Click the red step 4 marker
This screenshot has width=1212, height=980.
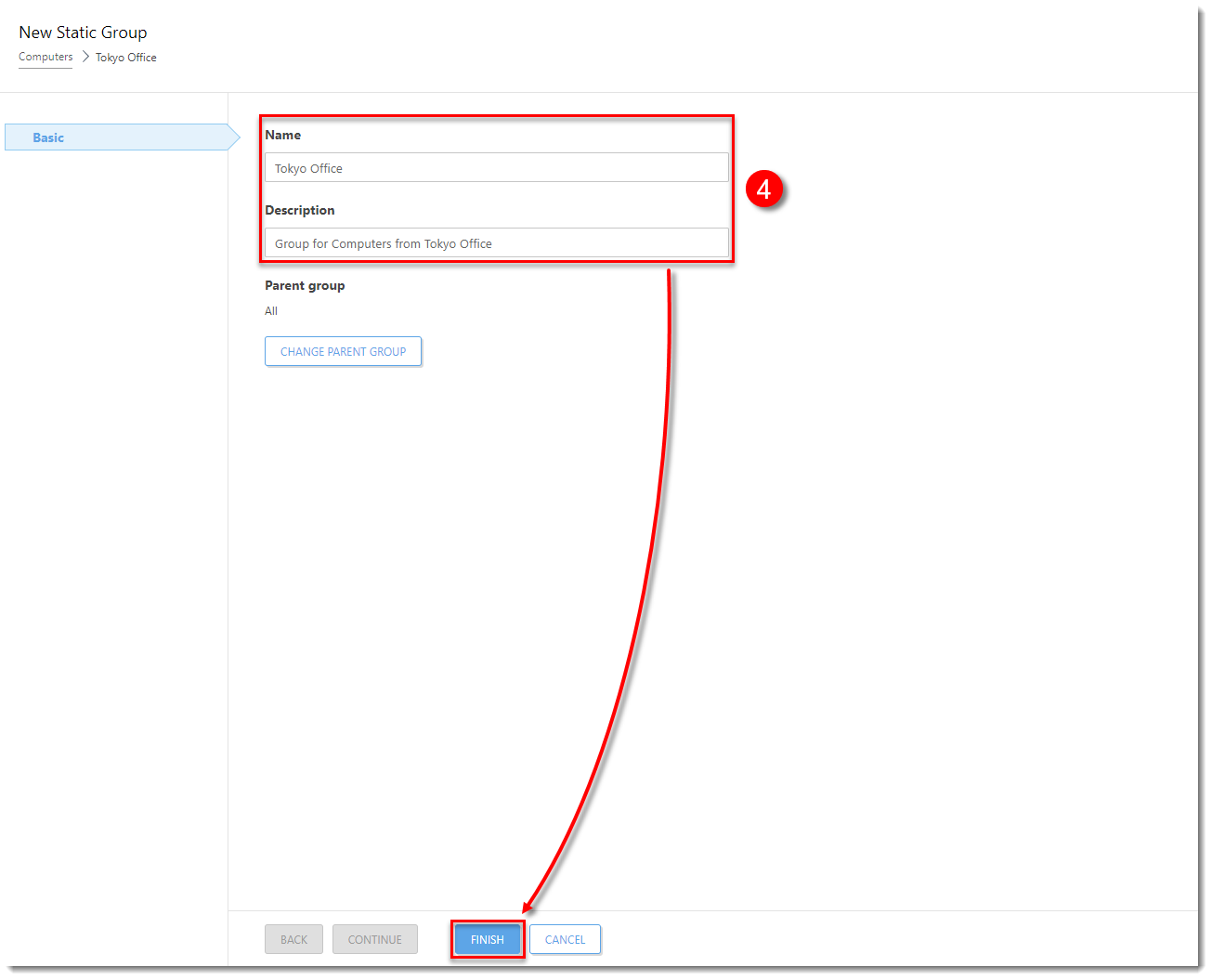(x=763, y=189)
